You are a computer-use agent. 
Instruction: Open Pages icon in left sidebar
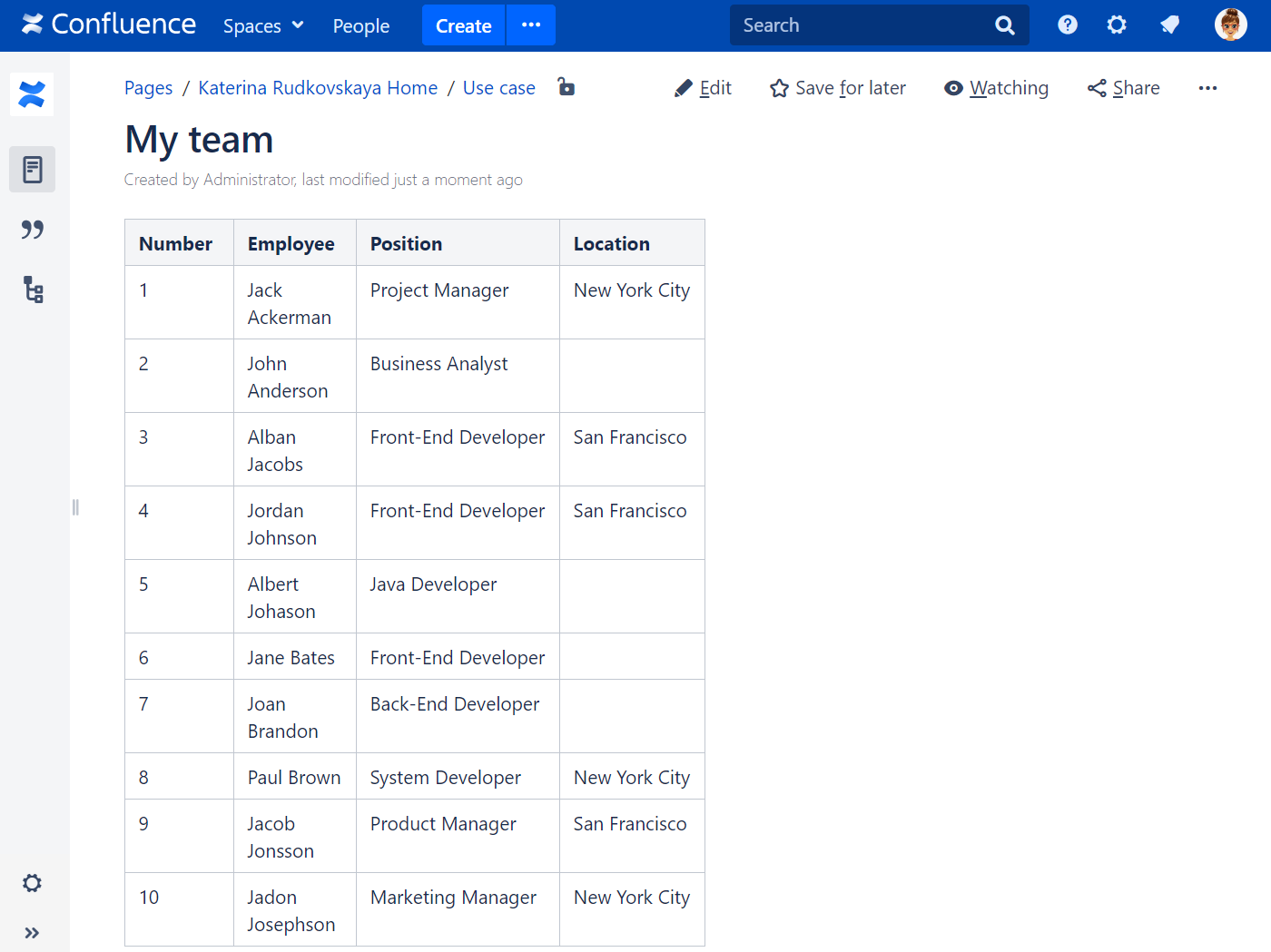(x=32, y=170)
